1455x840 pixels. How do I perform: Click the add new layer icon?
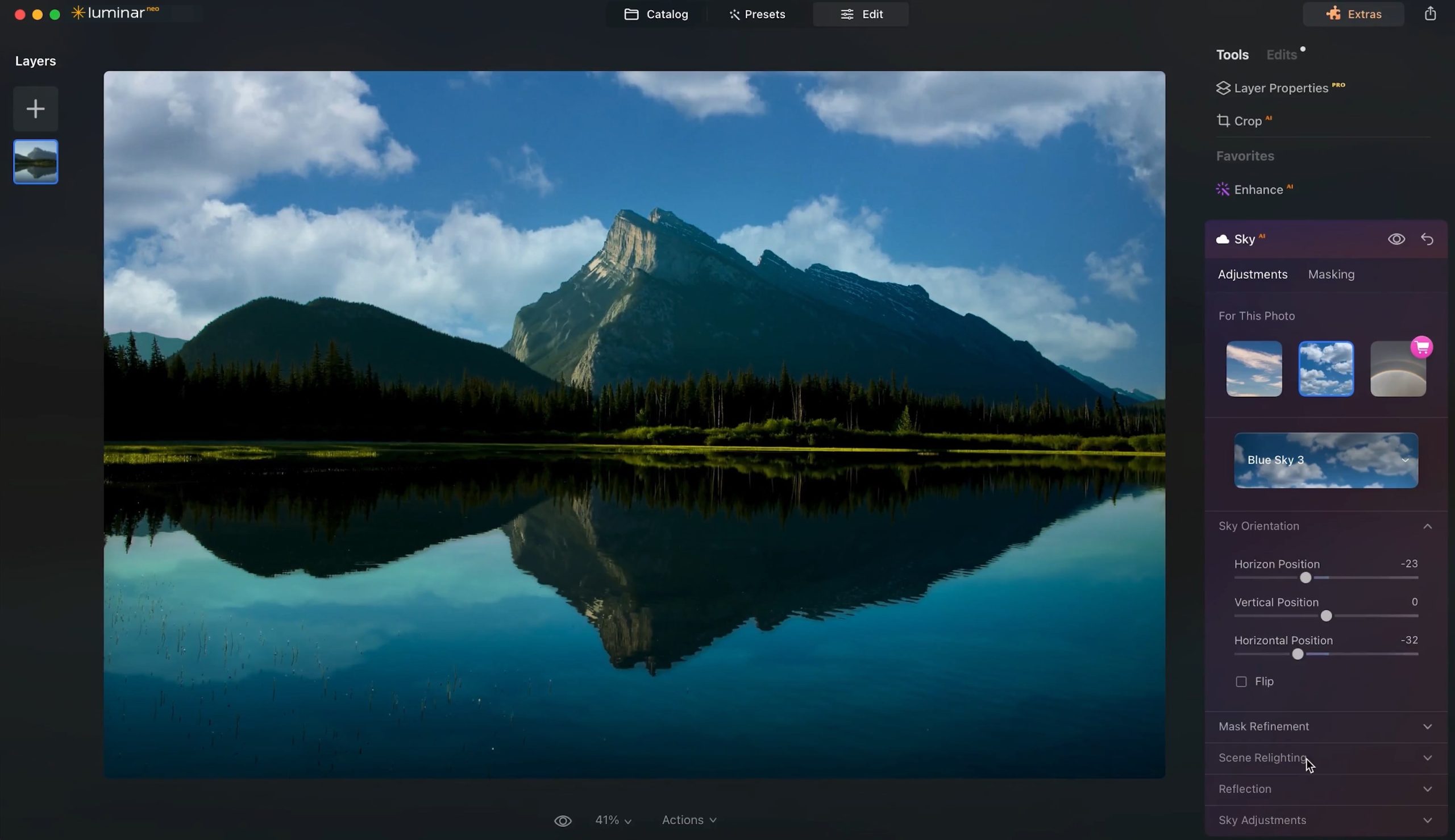coord(35,108)
